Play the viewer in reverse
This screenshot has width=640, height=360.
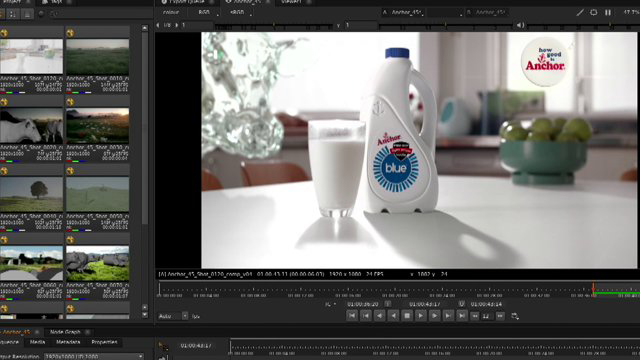pos(393,316)
